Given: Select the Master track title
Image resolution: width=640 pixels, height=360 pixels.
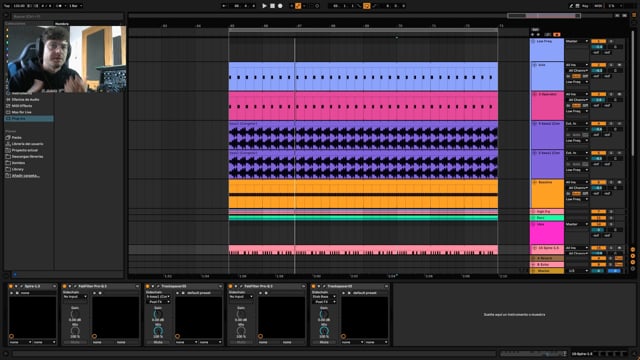Looking at the screenshot, I should click(543, 271).
